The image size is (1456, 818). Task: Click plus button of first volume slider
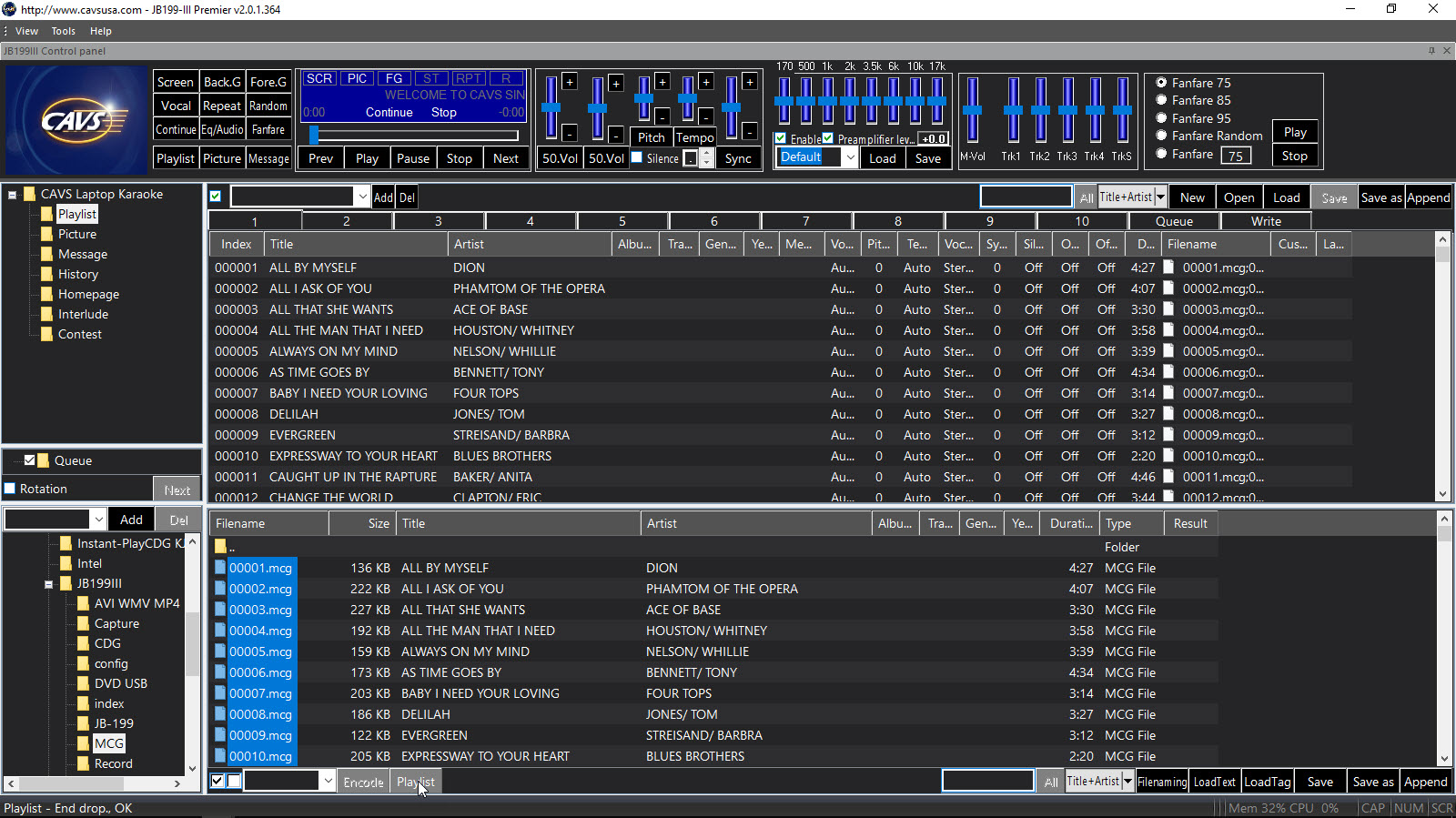coord(570,82)
